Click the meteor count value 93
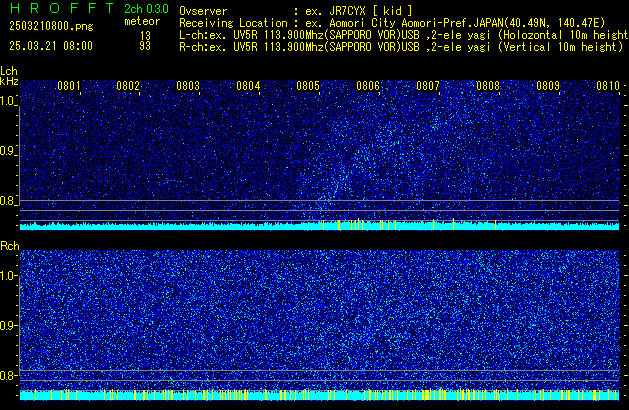Image resolution: width=629 pixels, height=410 pixels. click(x=145, y=46)
